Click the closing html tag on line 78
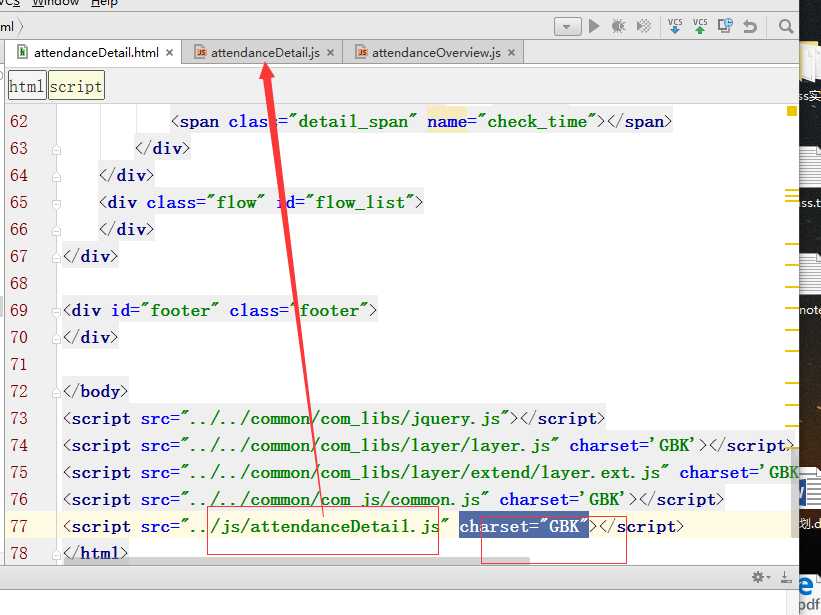 (96, 553)
